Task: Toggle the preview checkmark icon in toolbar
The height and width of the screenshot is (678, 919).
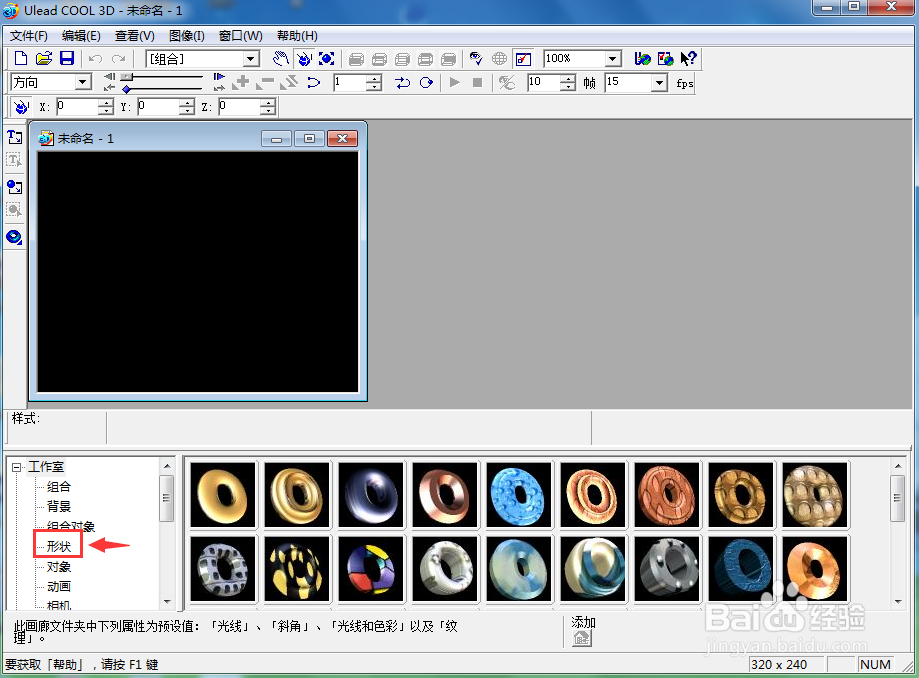Action: [523, 59]
